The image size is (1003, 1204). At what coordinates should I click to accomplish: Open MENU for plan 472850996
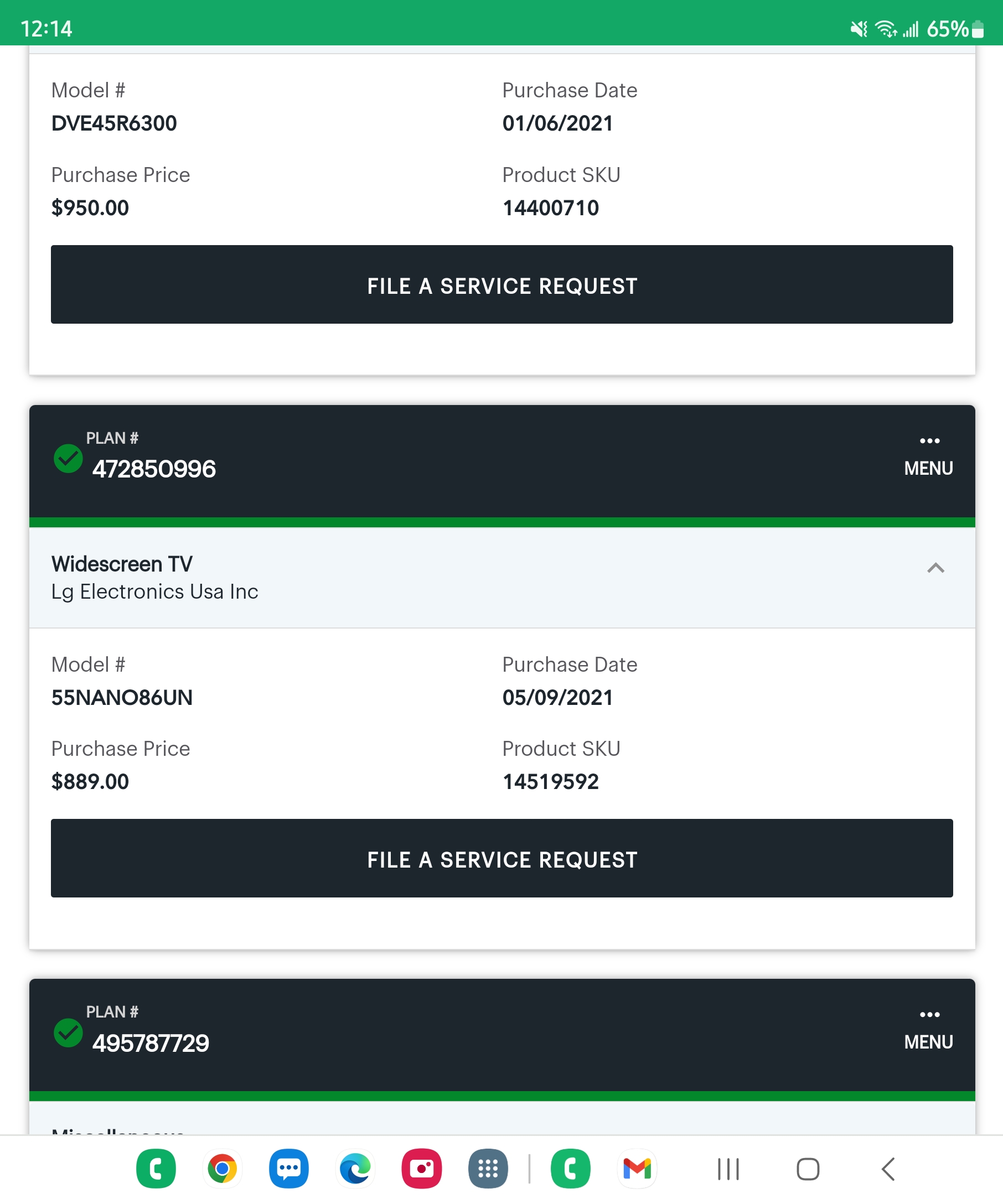click(928, 457)
